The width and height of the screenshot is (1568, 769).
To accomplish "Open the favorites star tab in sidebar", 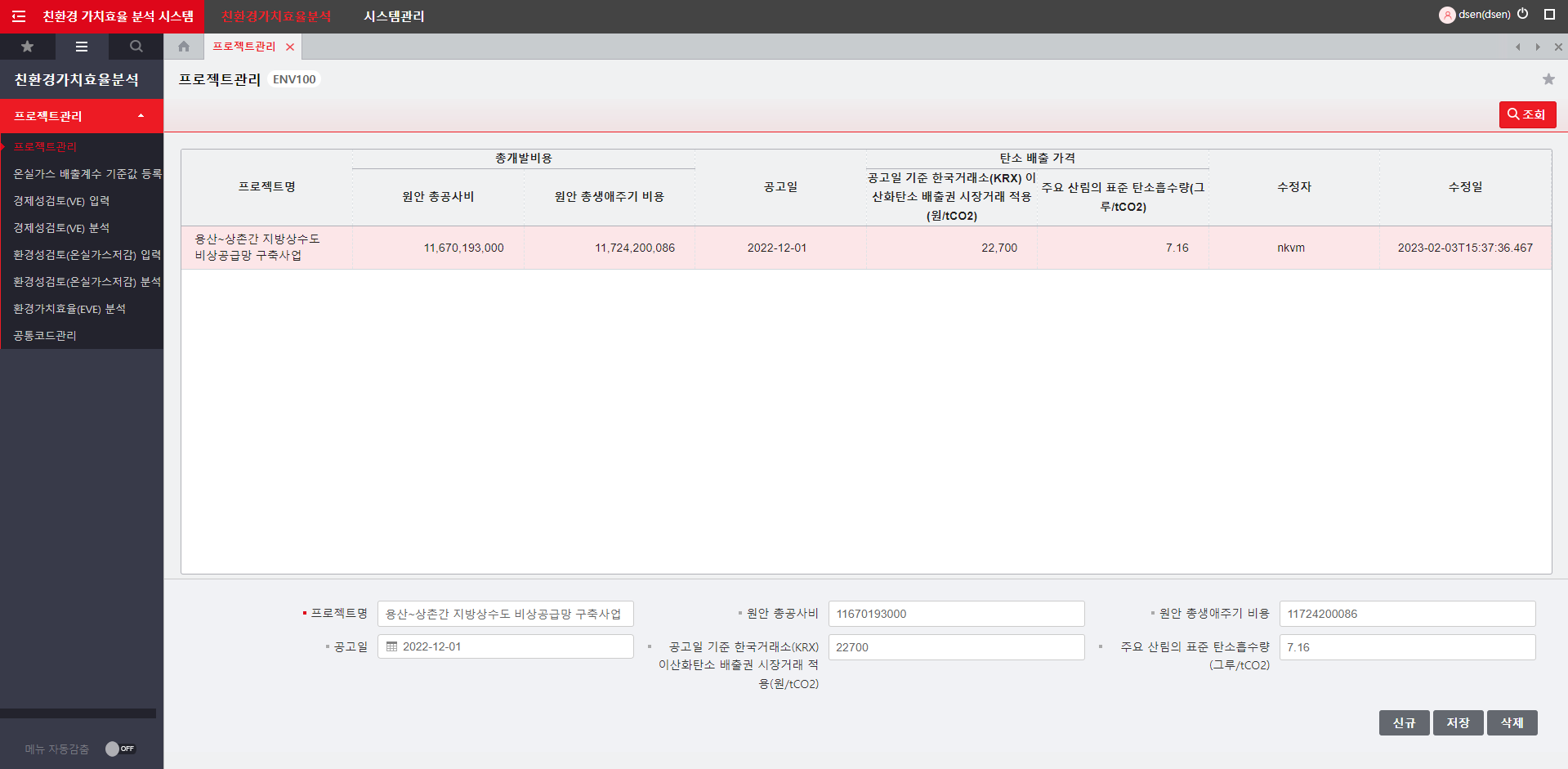I will pos(27,47).
